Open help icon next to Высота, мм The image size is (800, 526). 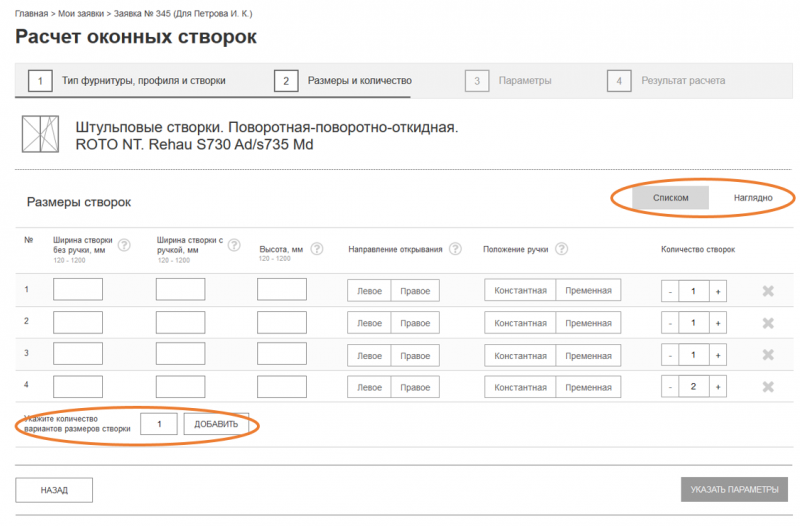[317, 249]
